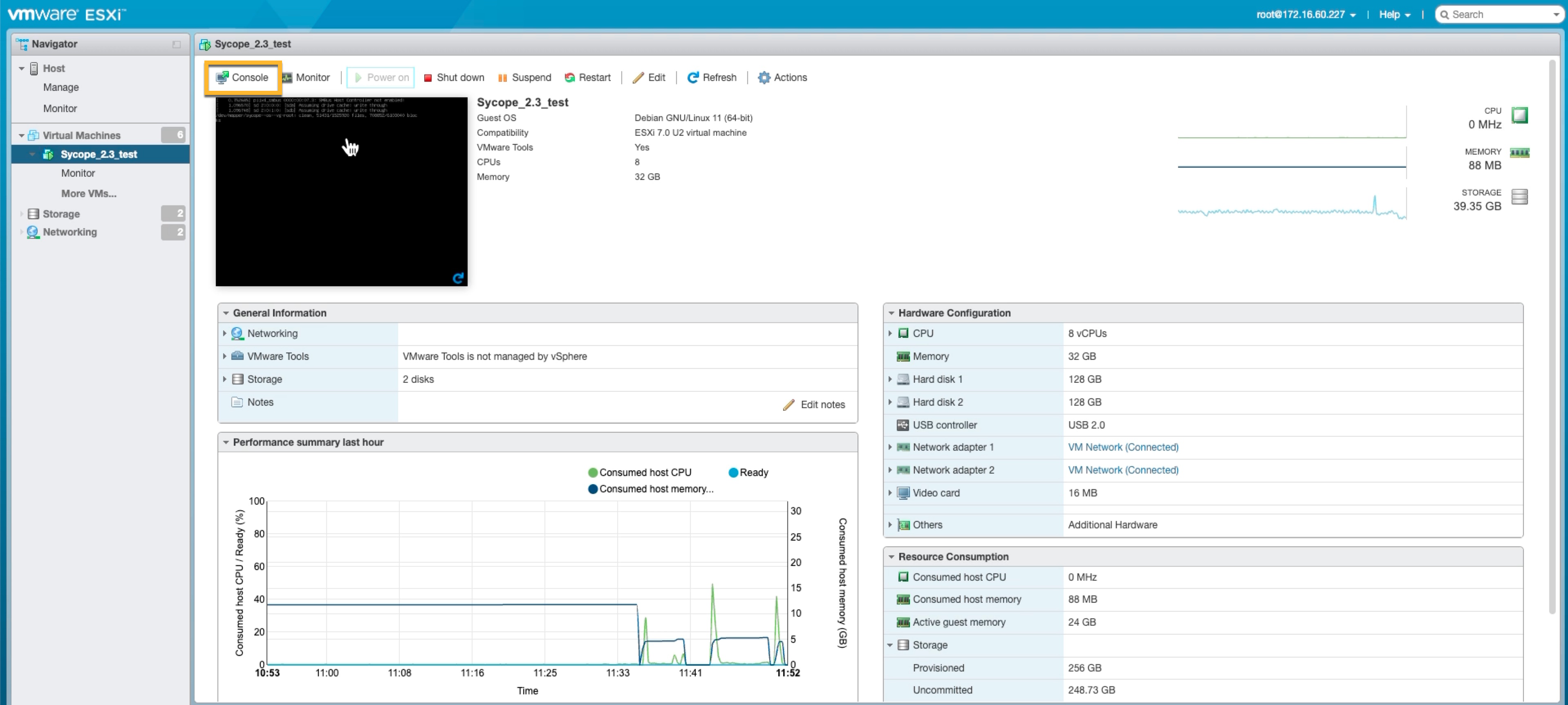Click Consumed host CPU icon
Viewport: 1568px width, 705px height.
click(903, 577)
